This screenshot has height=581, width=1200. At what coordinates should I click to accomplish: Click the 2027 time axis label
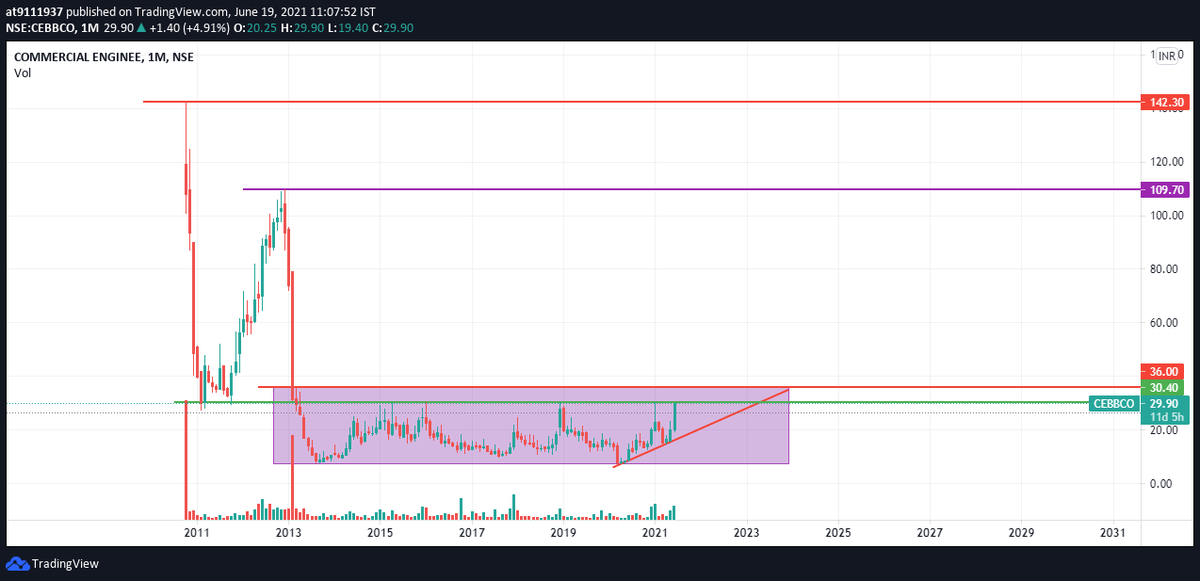(929, 533)
